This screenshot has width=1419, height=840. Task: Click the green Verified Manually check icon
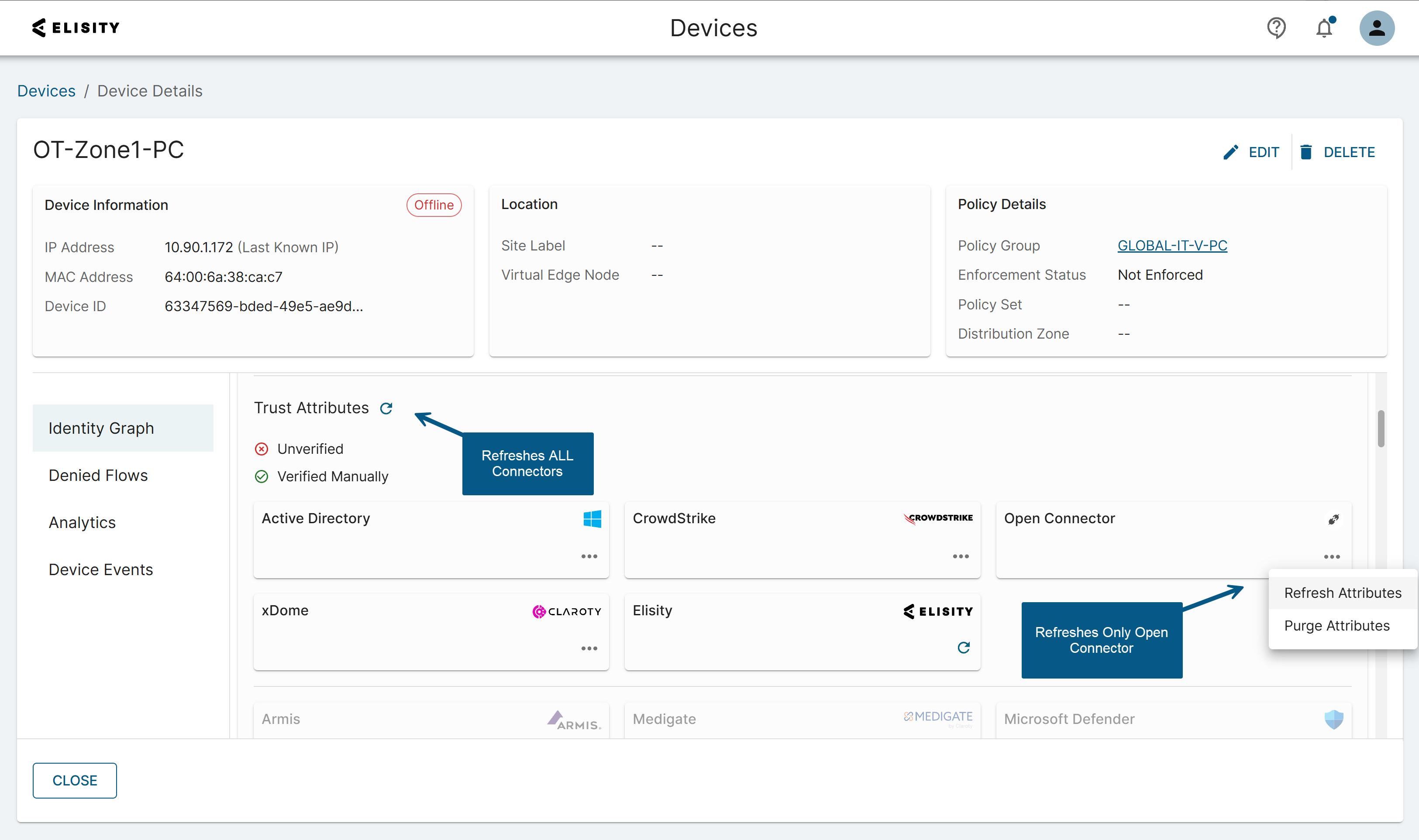coord(262,477)
